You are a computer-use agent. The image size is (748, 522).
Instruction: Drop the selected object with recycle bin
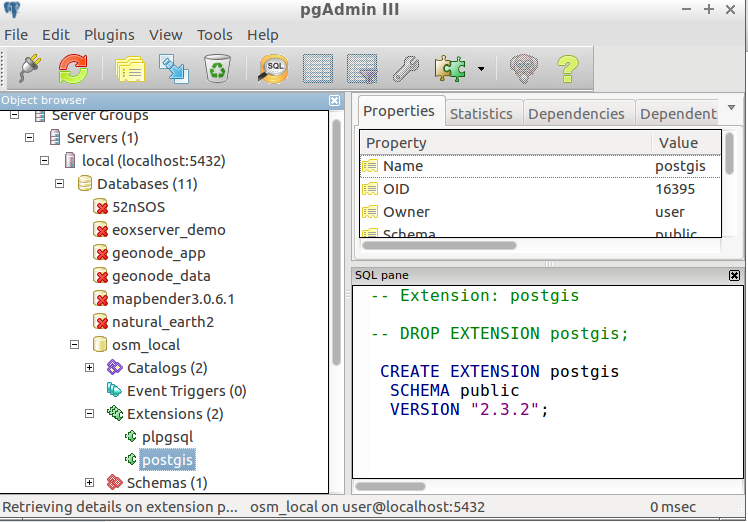coord(218,69)
